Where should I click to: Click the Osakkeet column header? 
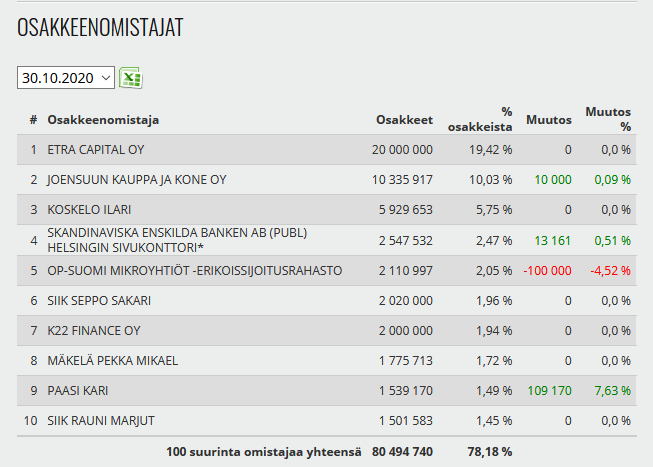pyautogui.click(x=404, y=120)
